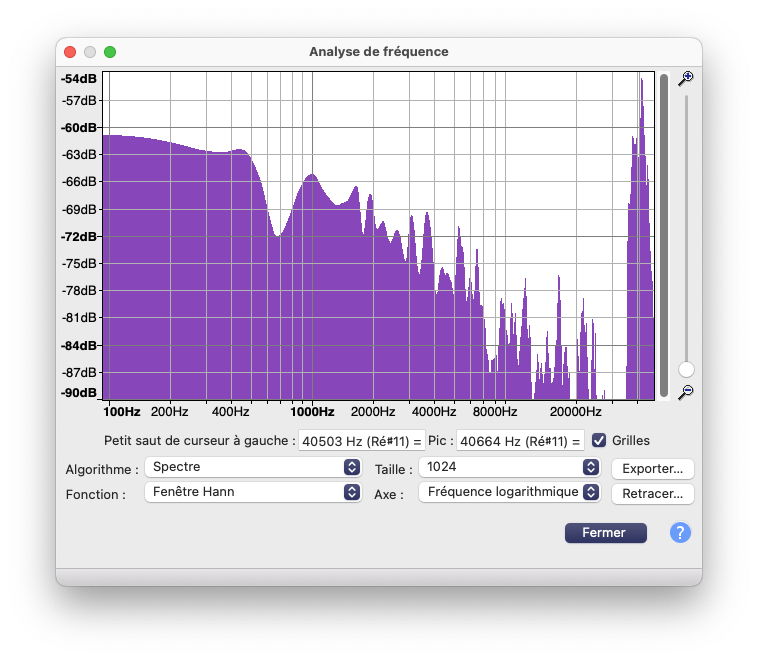Viewport: 758px width, 660px height.
Task: Click the spectrum peak near 1000Hz
Action: pyautogui.click(x=312, y=175)
